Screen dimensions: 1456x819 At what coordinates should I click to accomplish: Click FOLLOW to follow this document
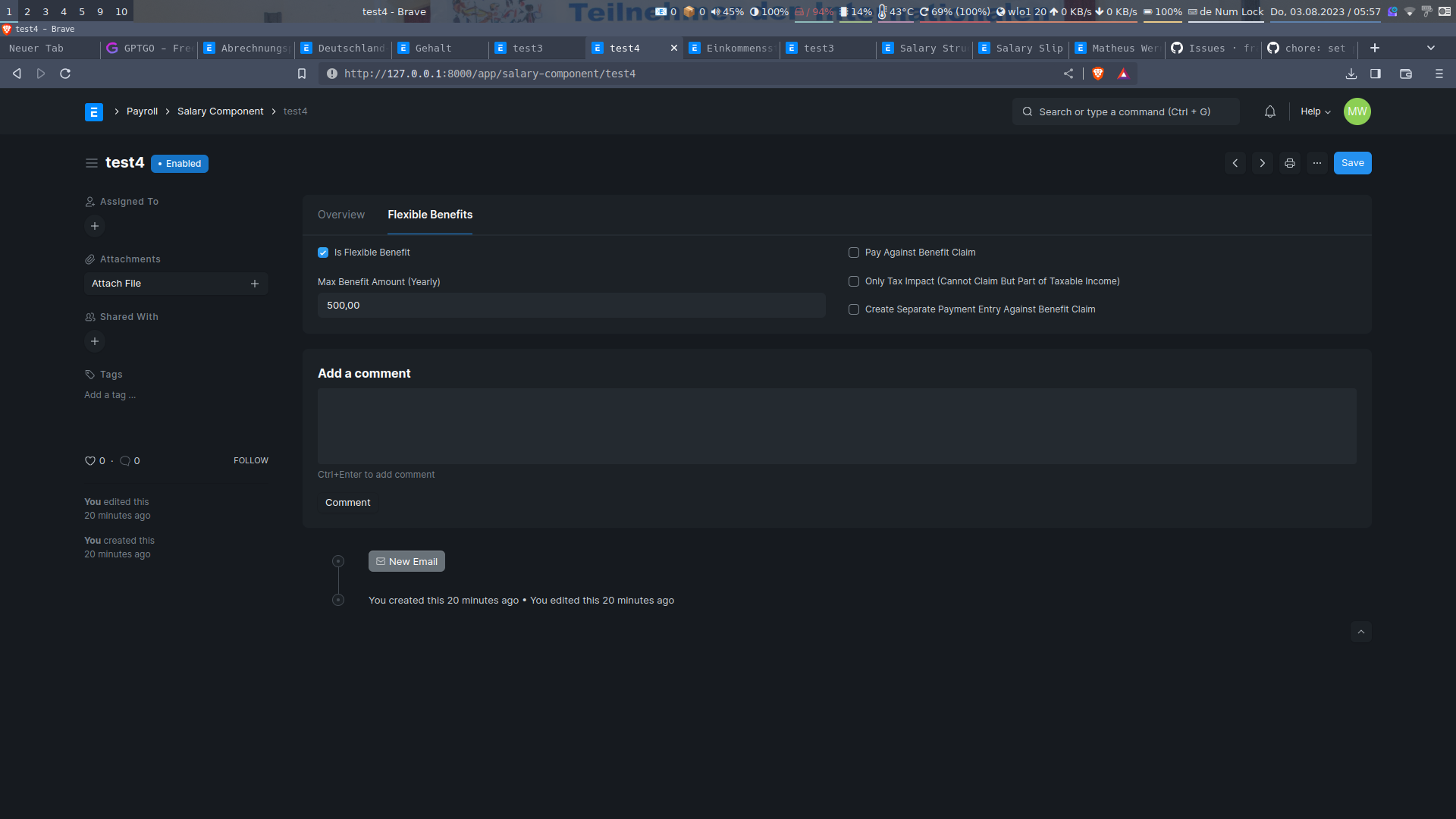250,460
